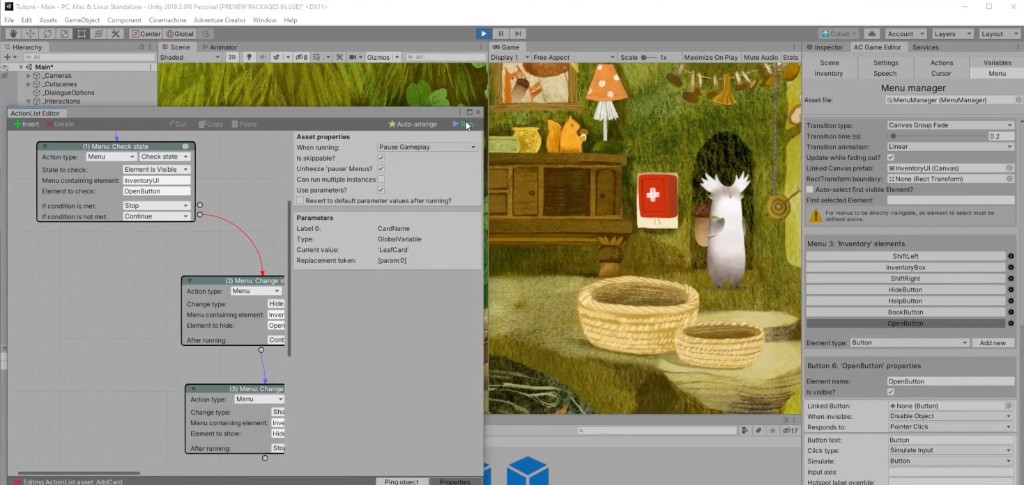Image resolution: width=1024 pixels, height=485 pixels.
Task: Toggle 'Unfreeze pause Menus?' checkbox
Action: [x=381, y=168]
